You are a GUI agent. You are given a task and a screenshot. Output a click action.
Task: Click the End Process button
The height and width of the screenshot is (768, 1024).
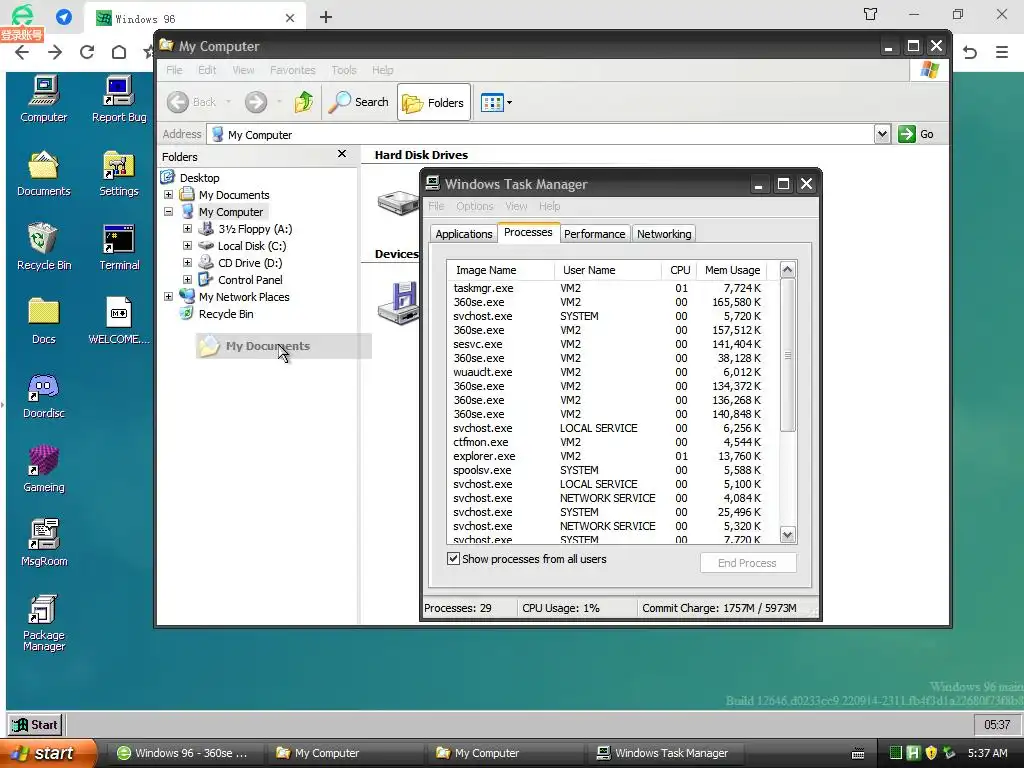pos(748,563)
